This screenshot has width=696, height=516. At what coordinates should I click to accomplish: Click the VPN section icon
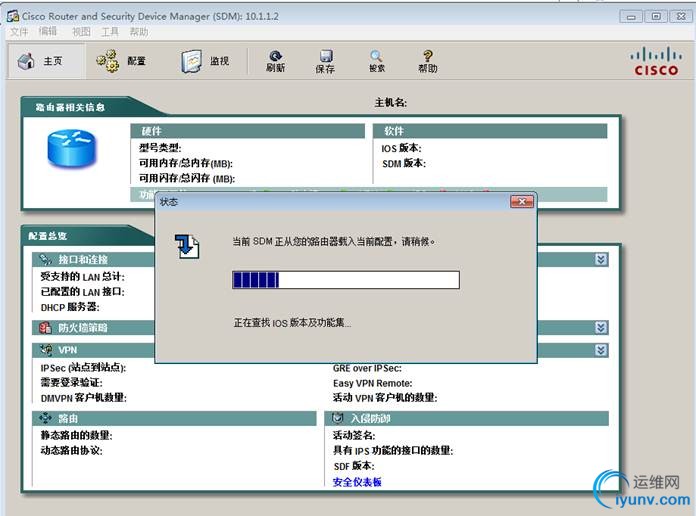click(x=46, y=349)
